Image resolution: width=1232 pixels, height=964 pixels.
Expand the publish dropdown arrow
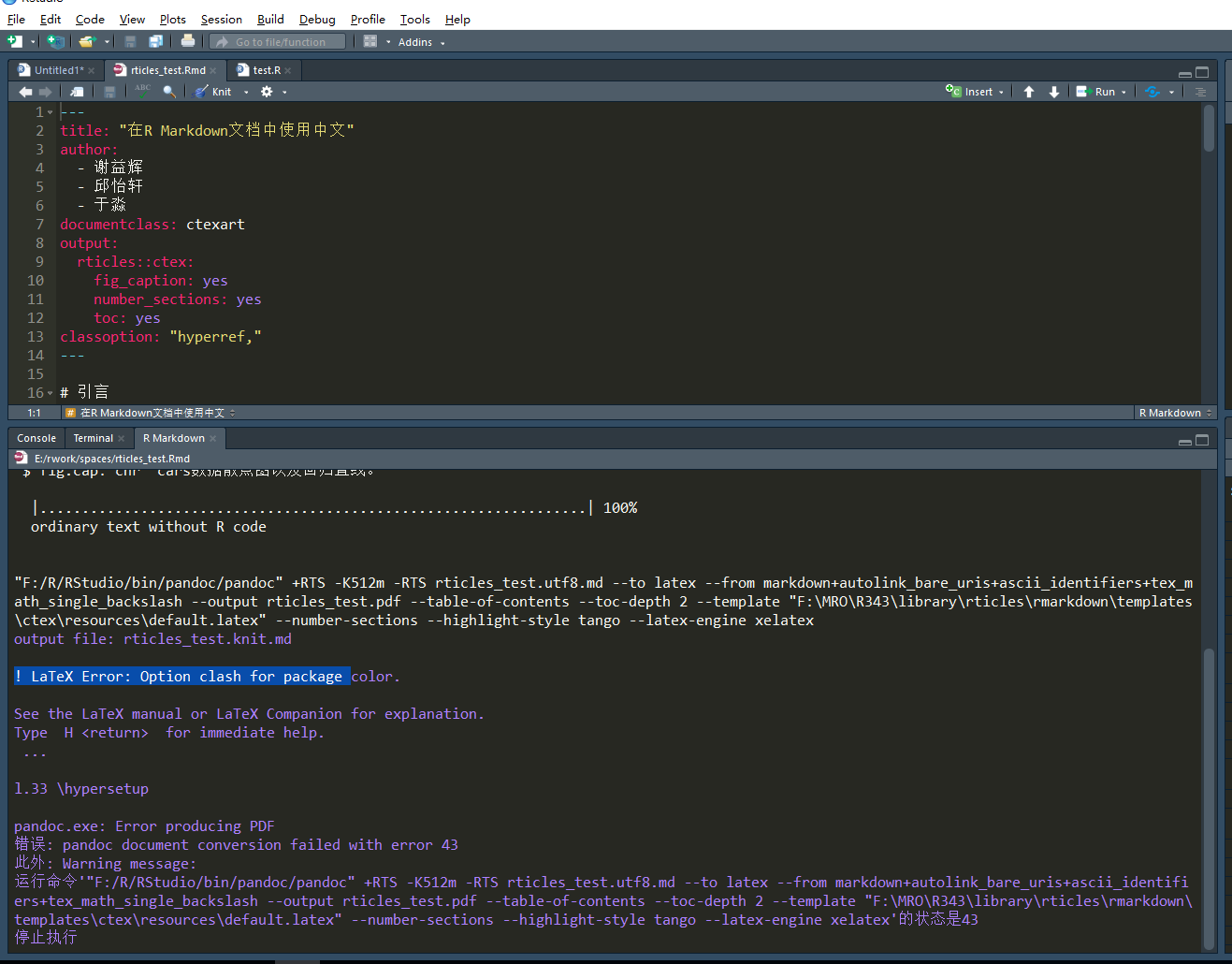[x=1171, y=93]
